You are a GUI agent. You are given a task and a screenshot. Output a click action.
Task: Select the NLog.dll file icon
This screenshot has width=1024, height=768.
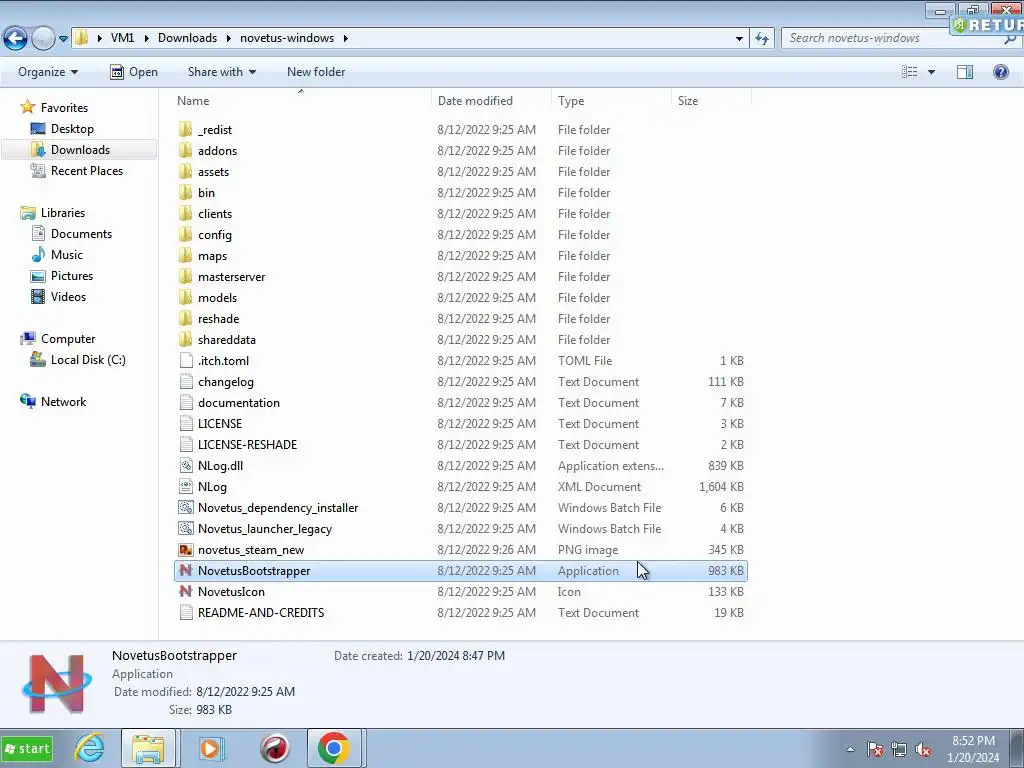185,466
